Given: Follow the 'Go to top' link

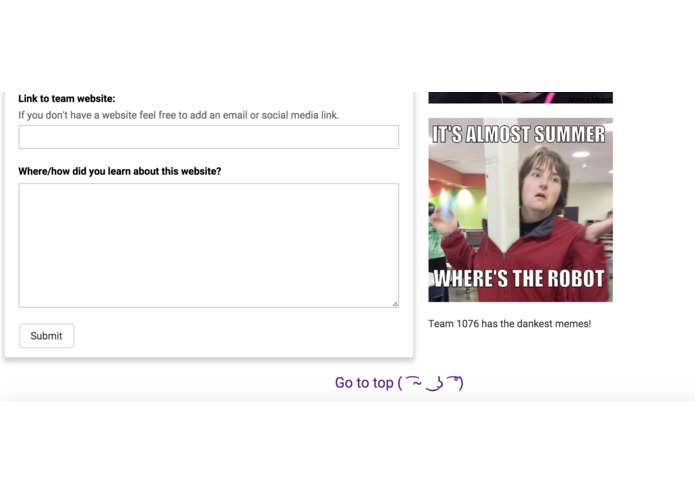Looking at the screenshot, I should point(399,383).
